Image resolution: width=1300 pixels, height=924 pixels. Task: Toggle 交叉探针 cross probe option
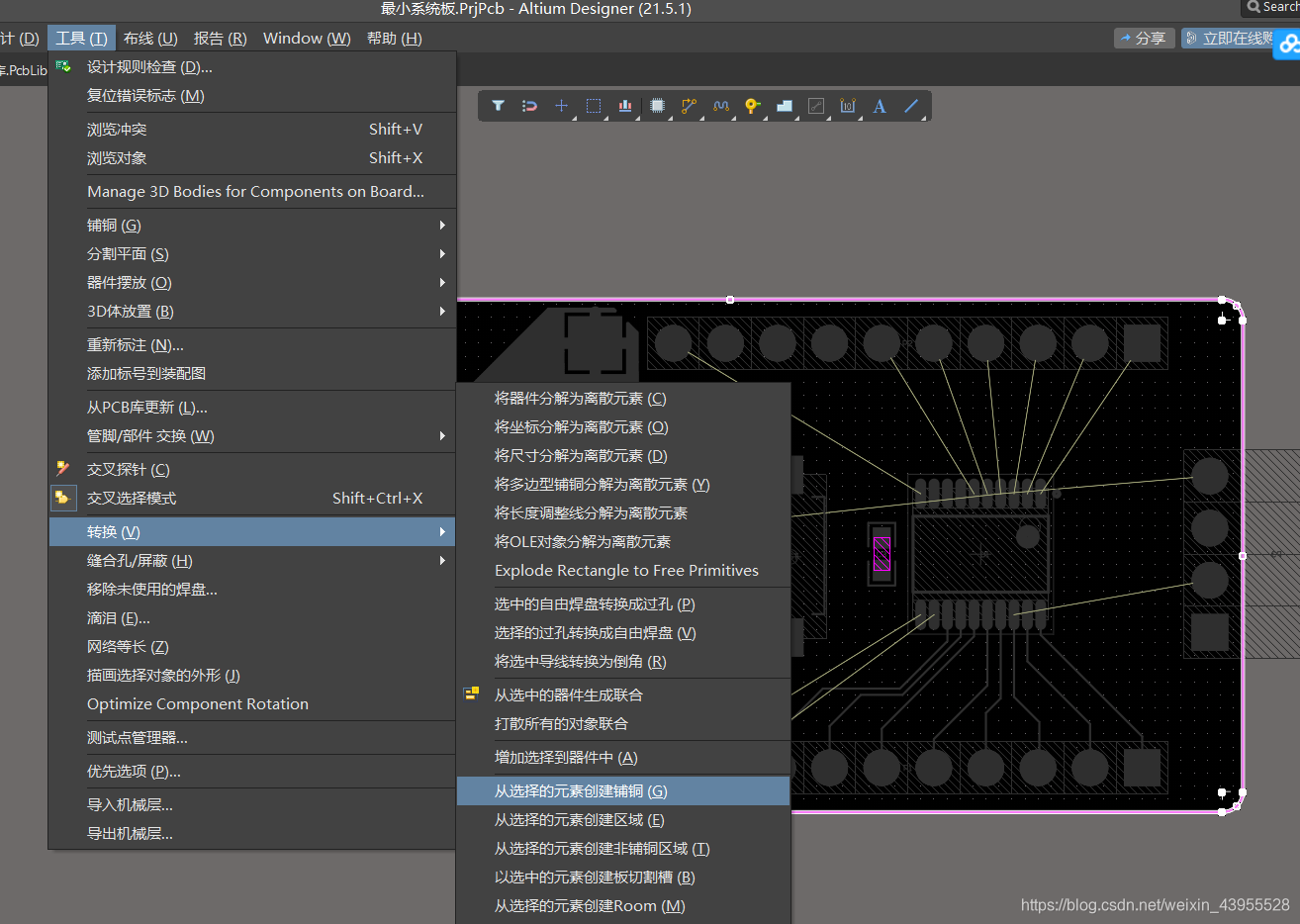[x=129, y=470]
